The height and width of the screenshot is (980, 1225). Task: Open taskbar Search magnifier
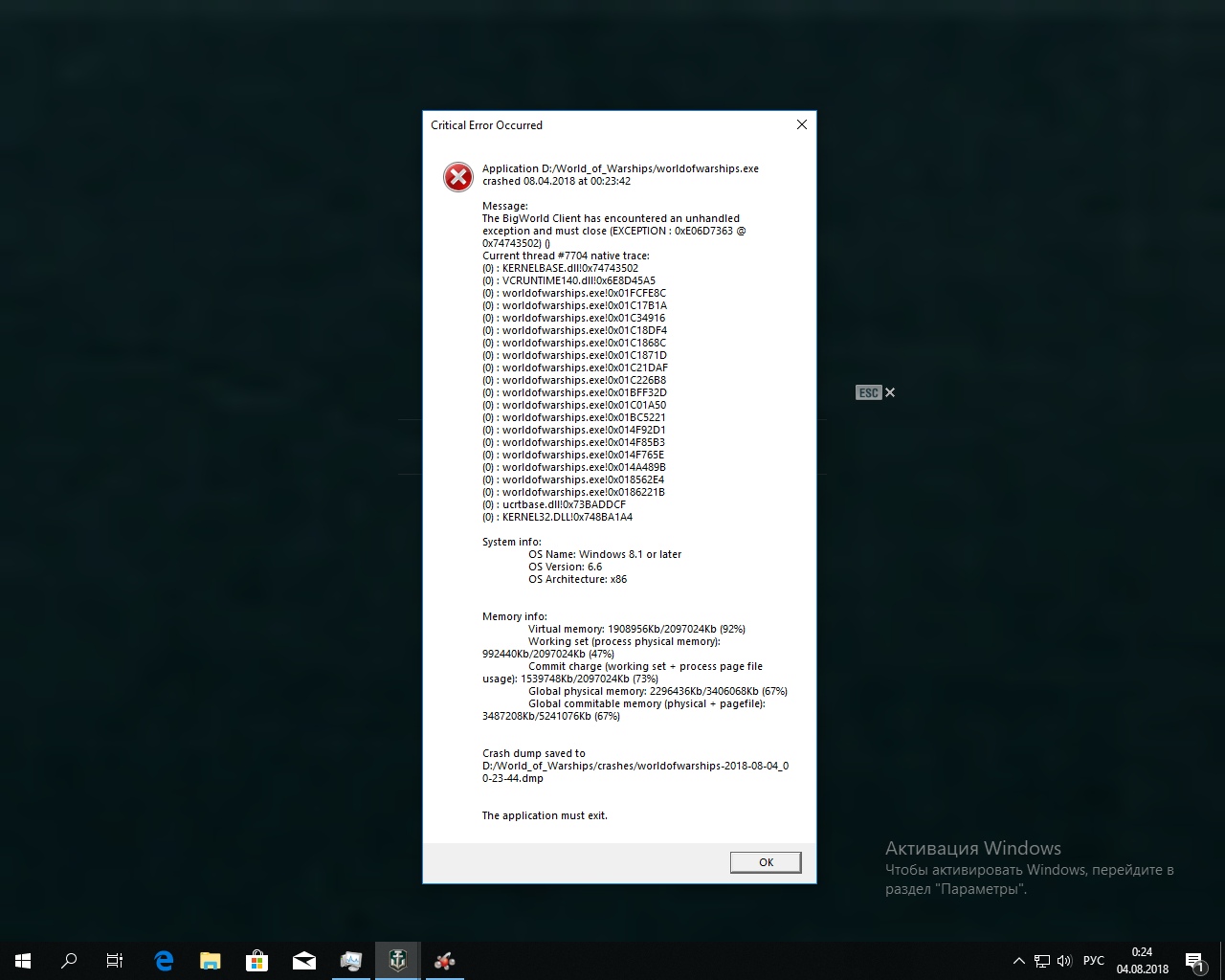[69, 961]
